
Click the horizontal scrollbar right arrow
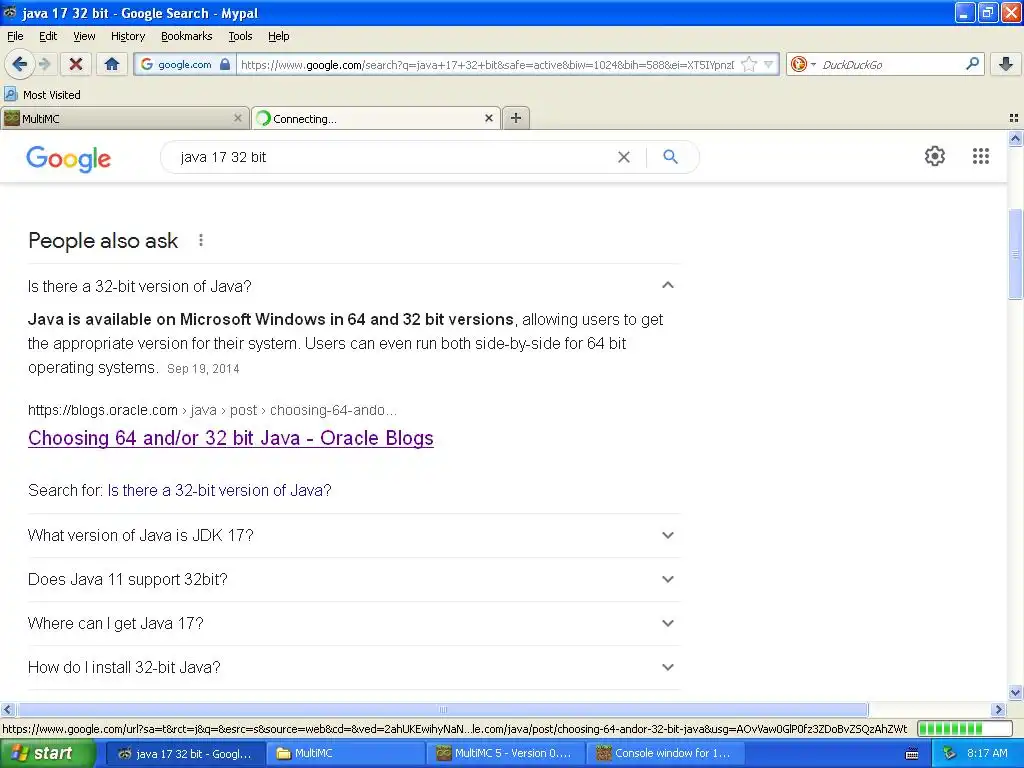coord(999,709)
